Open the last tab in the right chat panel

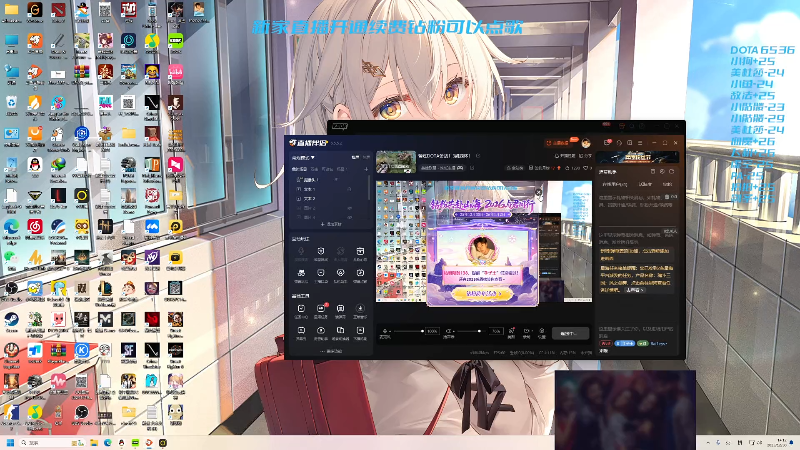[667, 184]
